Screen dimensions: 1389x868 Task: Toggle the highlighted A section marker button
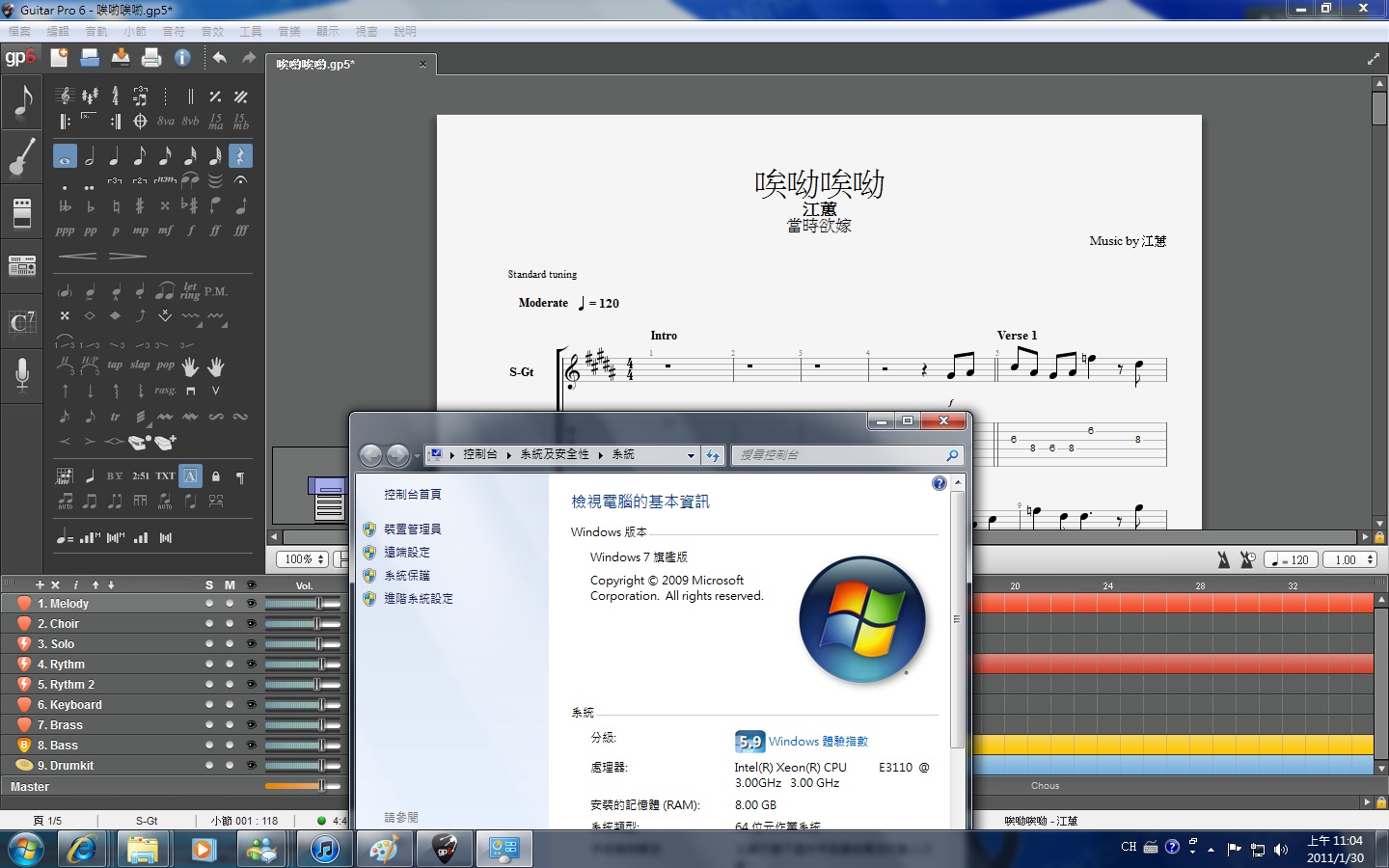pyautogui.click(x=190, y=475)
